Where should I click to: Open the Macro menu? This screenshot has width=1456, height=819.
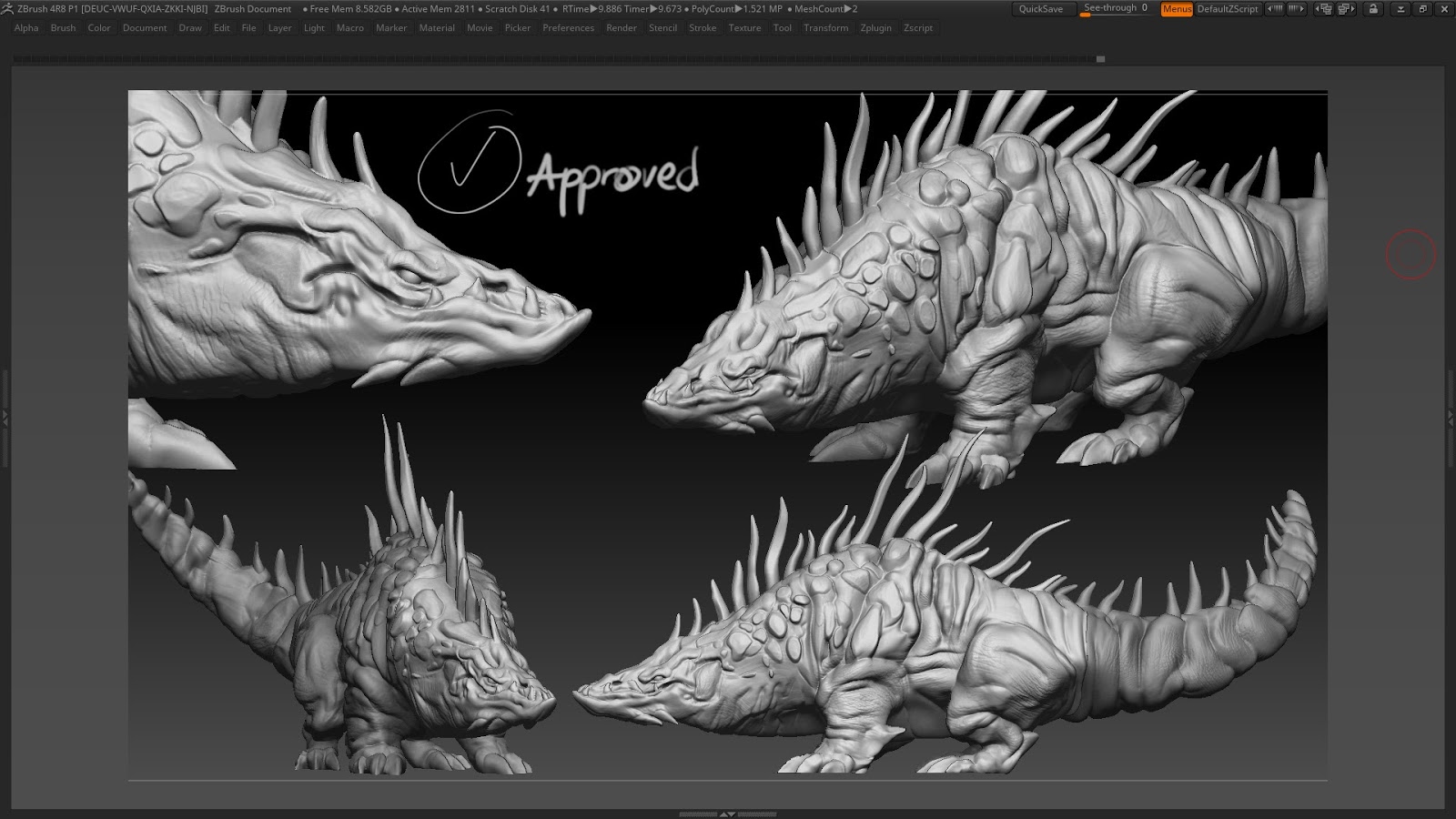point(350,28)
